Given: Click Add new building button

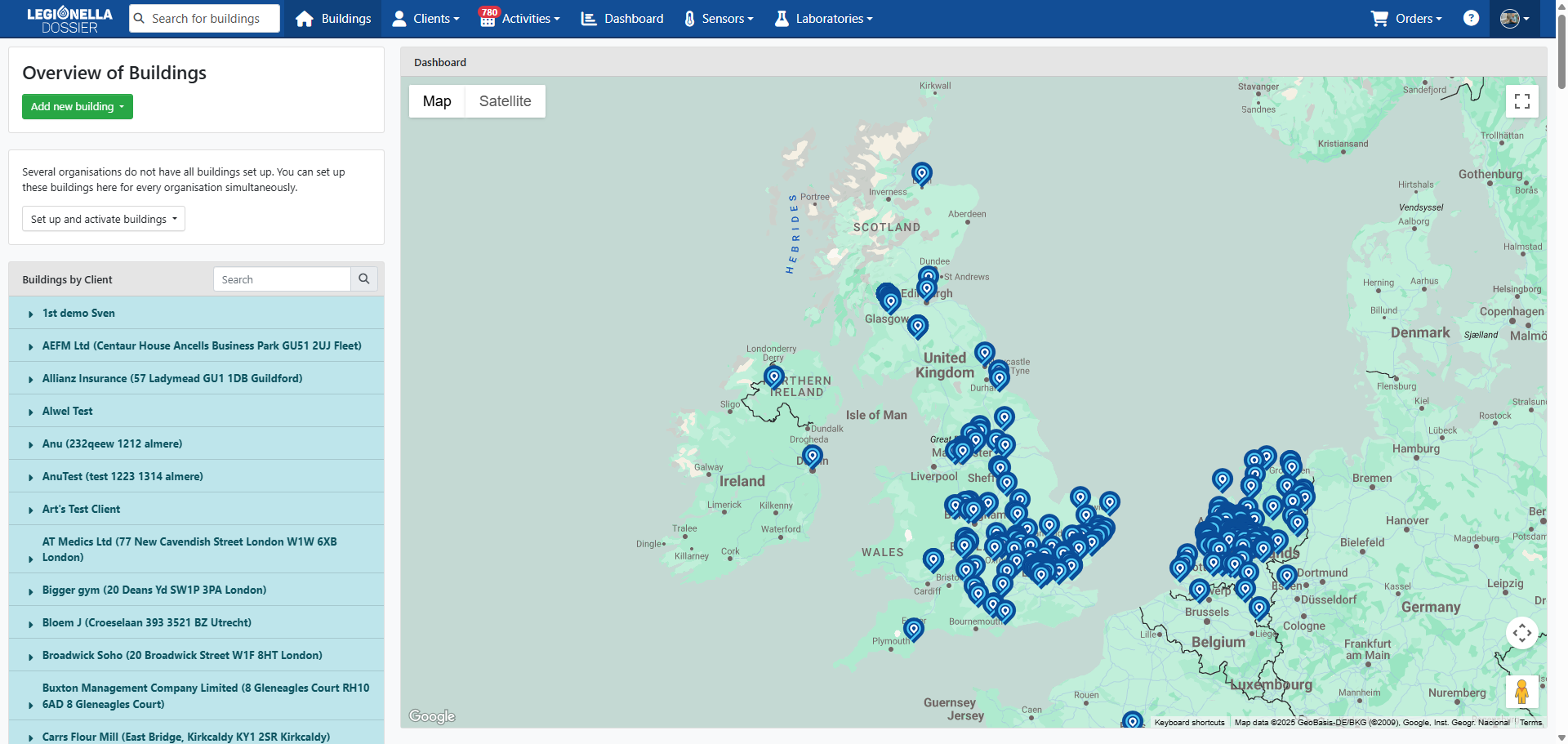Looking at the screenshot, I should click(77, 107).
